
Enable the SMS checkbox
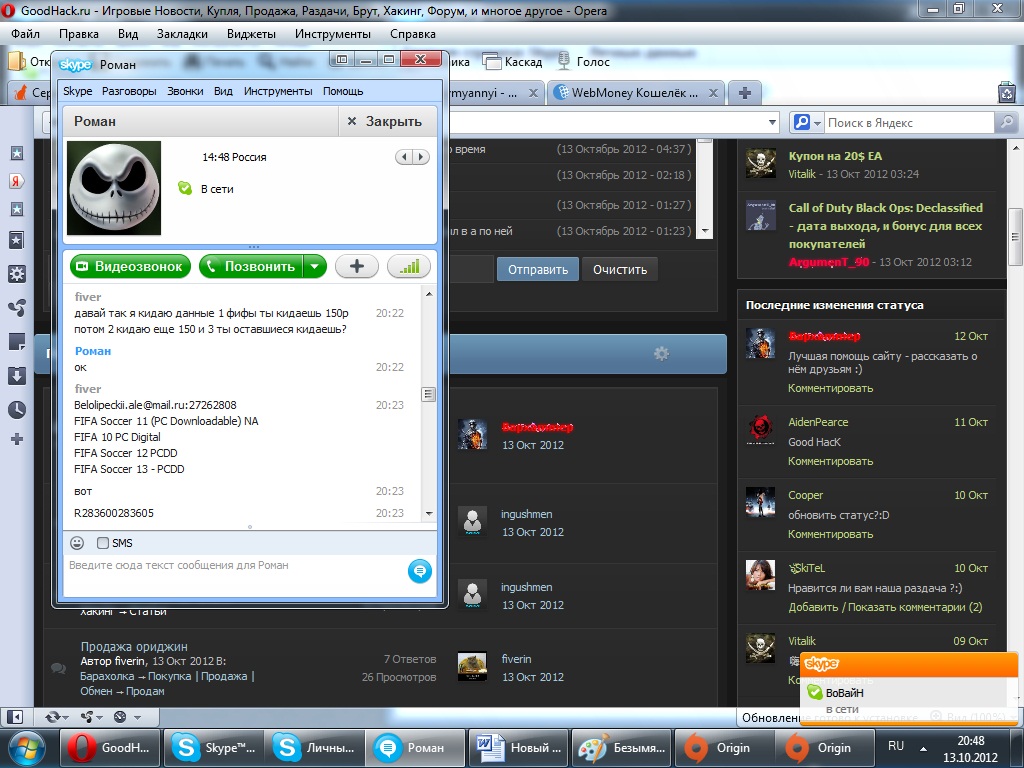coord(103,543)
